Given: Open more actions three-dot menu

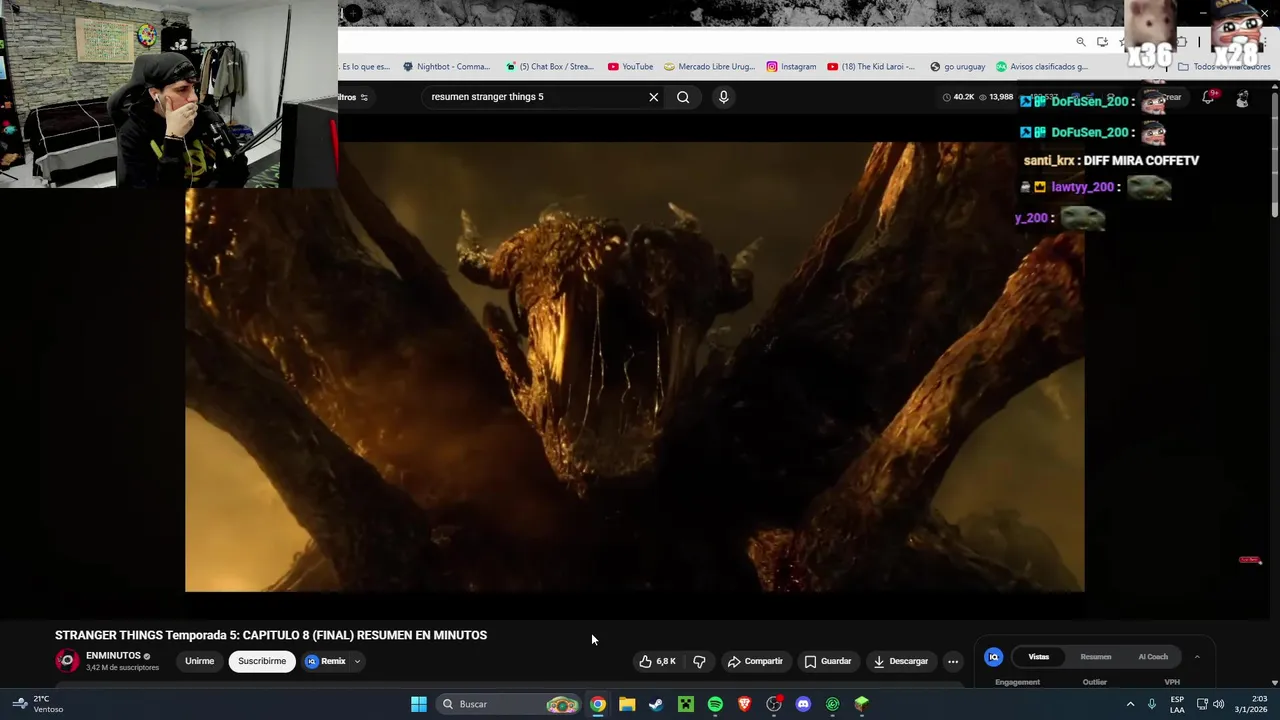Looking at the screenshot, I should click(x=952, y=661).
